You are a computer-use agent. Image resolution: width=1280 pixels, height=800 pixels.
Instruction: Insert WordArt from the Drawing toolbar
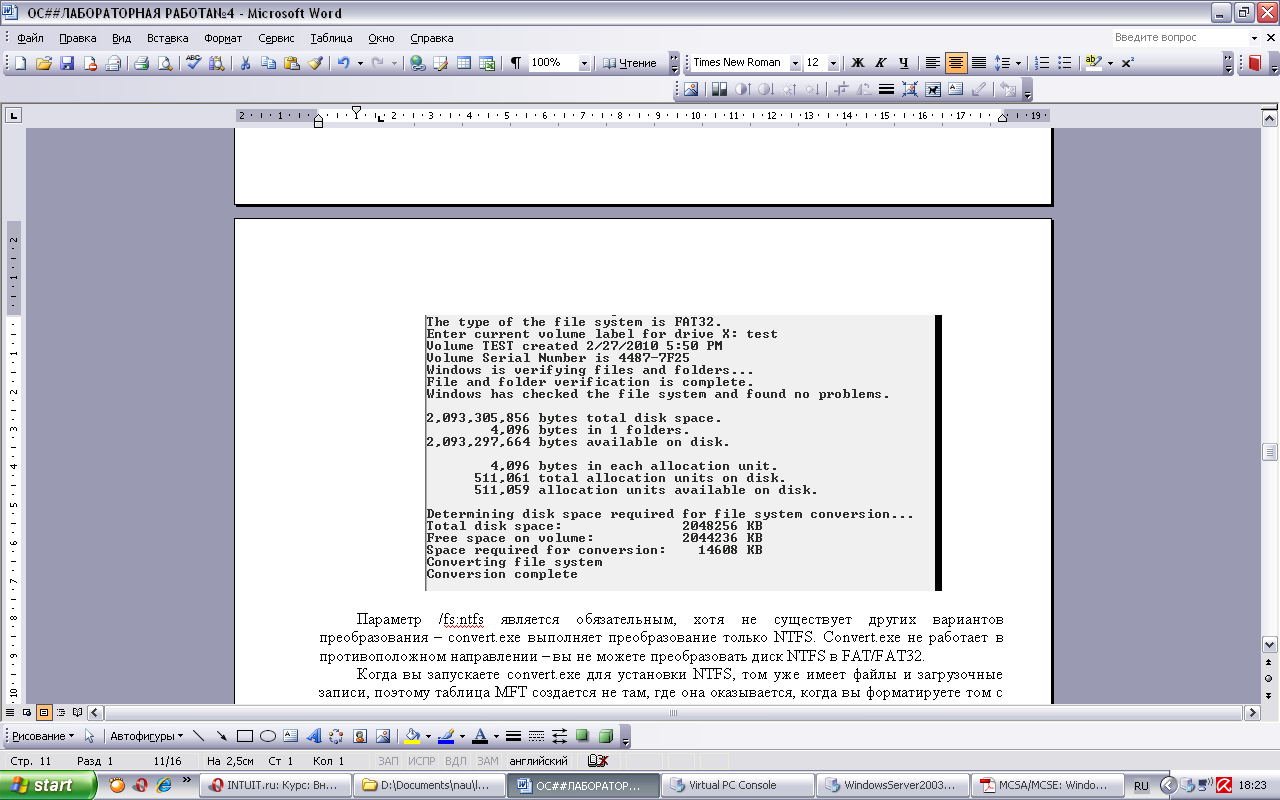pos(313,736)
